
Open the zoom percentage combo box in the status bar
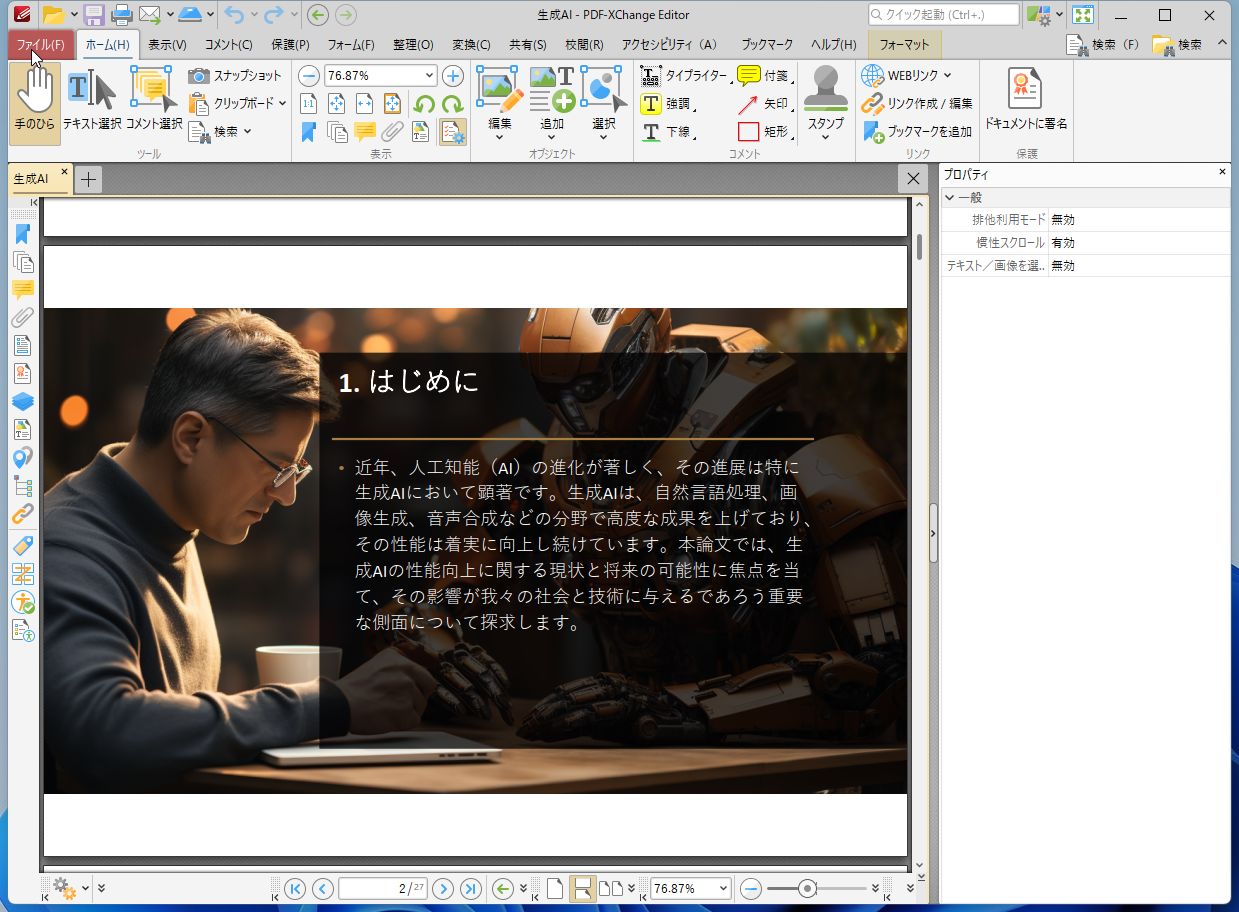coord(690,888)
